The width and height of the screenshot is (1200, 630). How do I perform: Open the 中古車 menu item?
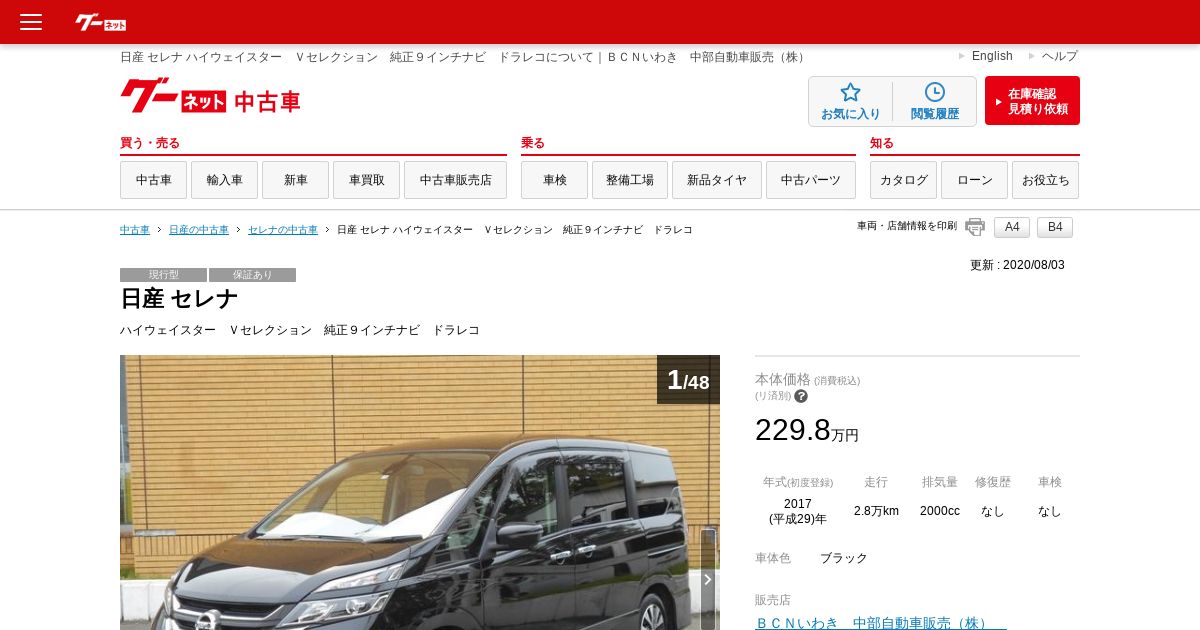click(x=153, y=180)
